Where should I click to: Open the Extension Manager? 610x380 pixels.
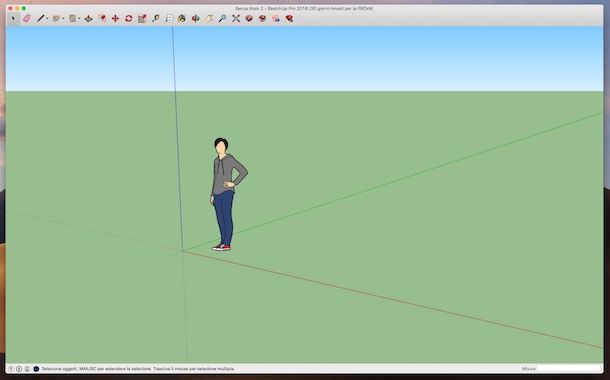(x=289, y=18)
